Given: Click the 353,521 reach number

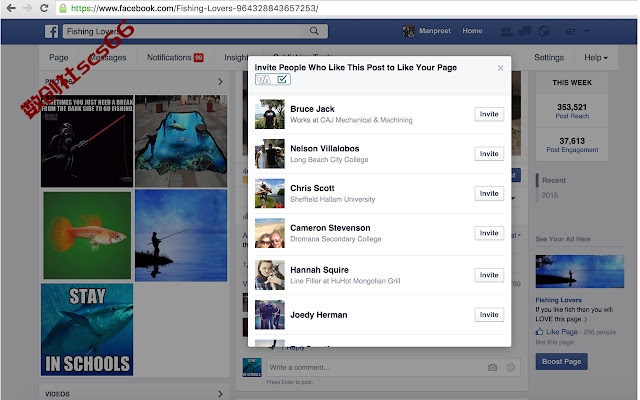Looking at the screenshot, I should point(572,107).
